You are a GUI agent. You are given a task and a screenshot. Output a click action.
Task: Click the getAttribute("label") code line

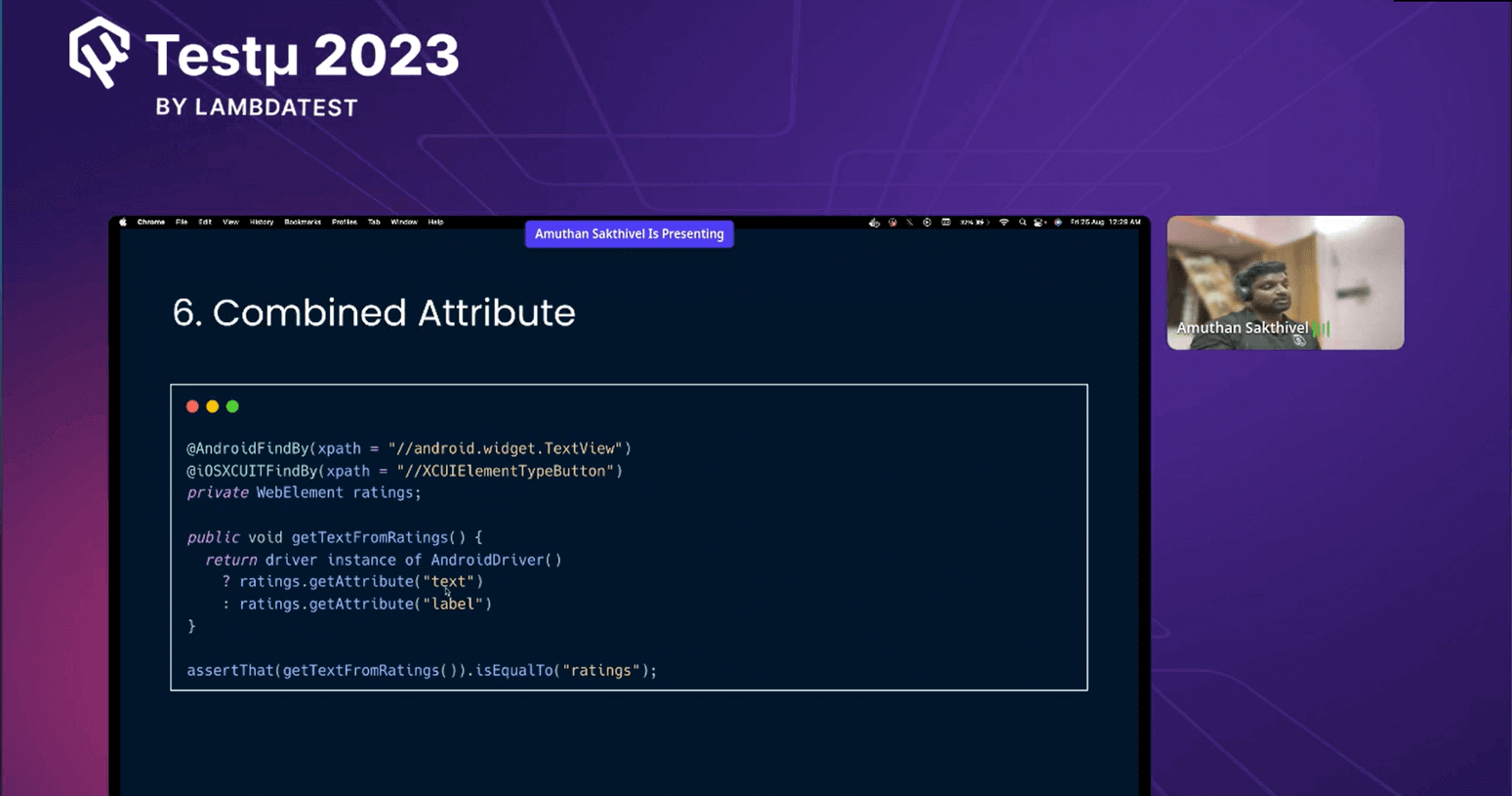coord(357,604)
